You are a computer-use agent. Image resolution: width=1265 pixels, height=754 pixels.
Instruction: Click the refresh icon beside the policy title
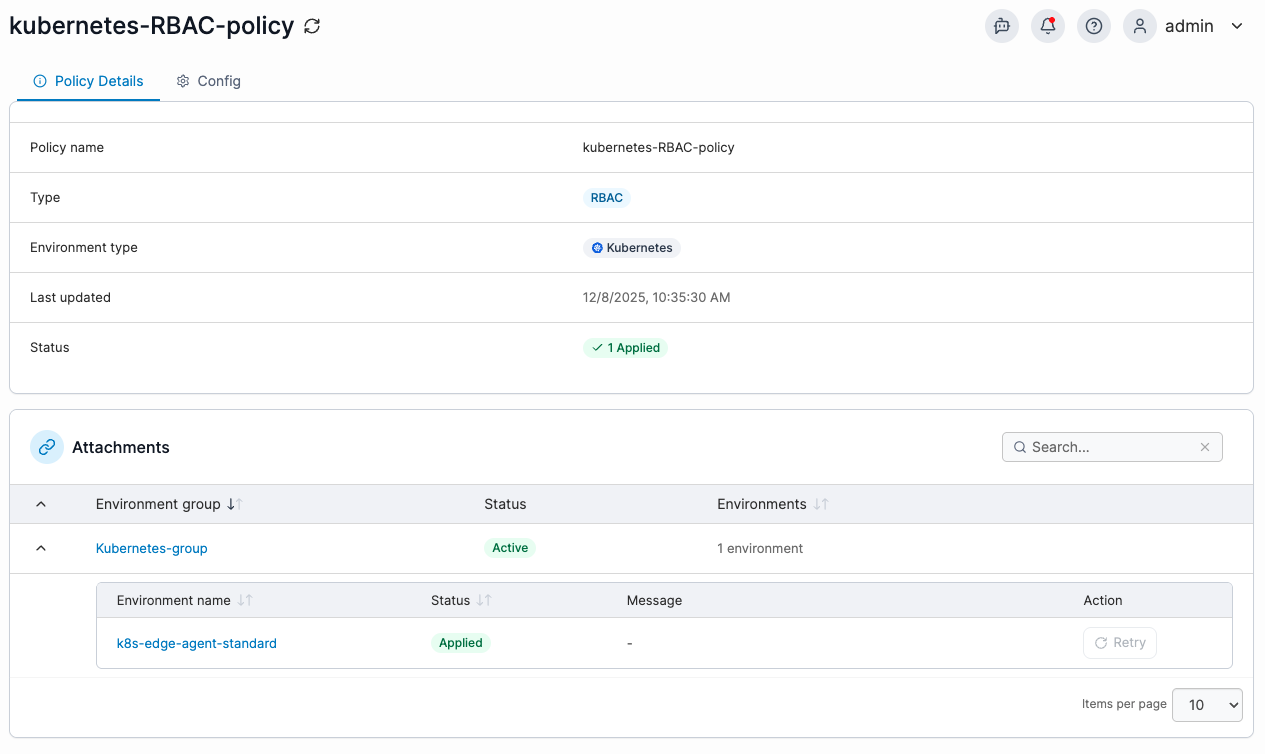(312, 27)
